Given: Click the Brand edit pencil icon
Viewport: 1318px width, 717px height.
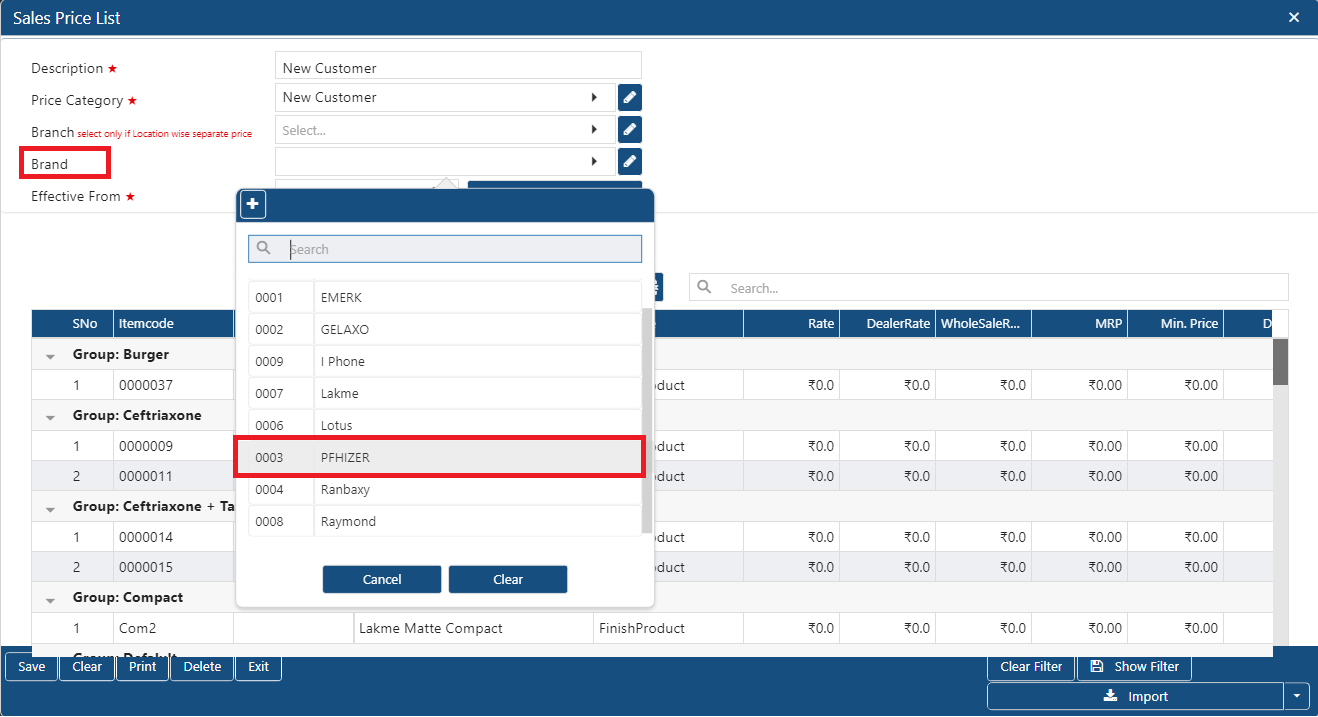Looking at the screenshot, I should [629, 162].
